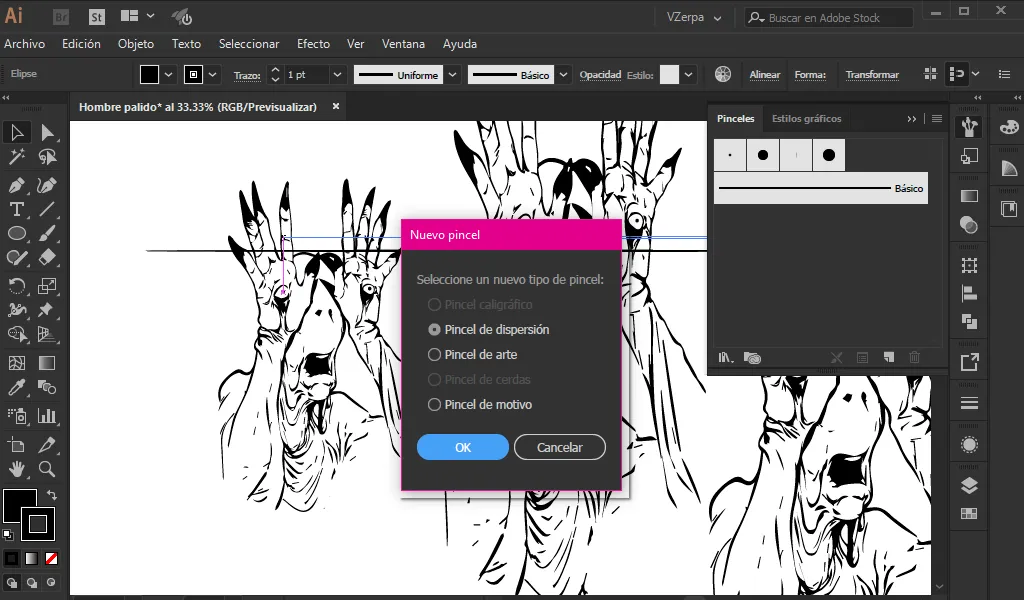This screenshot has width=1024, height=600.
Task: Set paint mode to None
Action: (52, 558)
